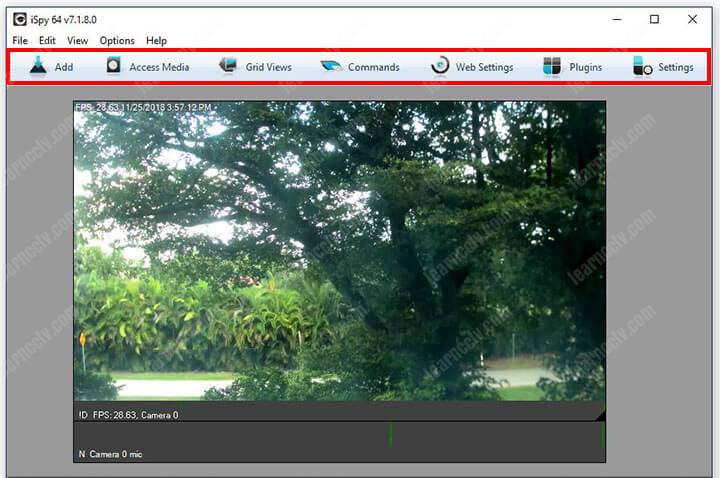The width and height of the screenshot is (720, 478).
Task: Open Web Settings from the toolbar
Action: coord(440,67)
